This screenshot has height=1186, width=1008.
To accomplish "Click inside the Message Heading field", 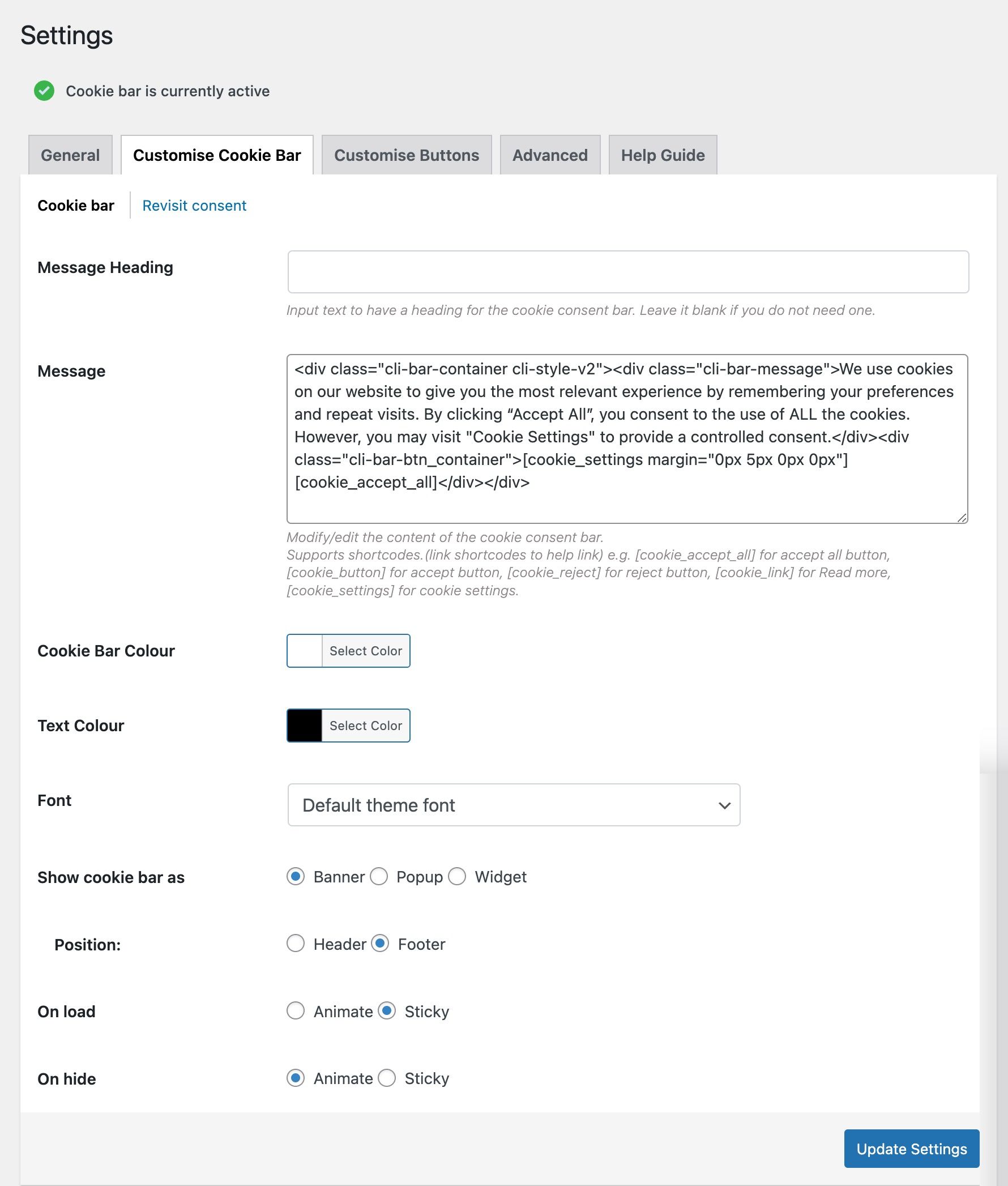I will point(628,272).
